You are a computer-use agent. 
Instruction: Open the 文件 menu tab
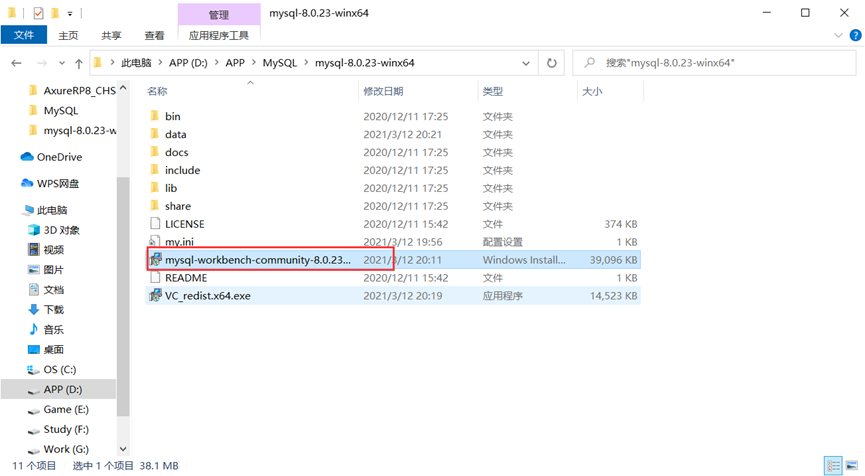[x=24, y=35]
